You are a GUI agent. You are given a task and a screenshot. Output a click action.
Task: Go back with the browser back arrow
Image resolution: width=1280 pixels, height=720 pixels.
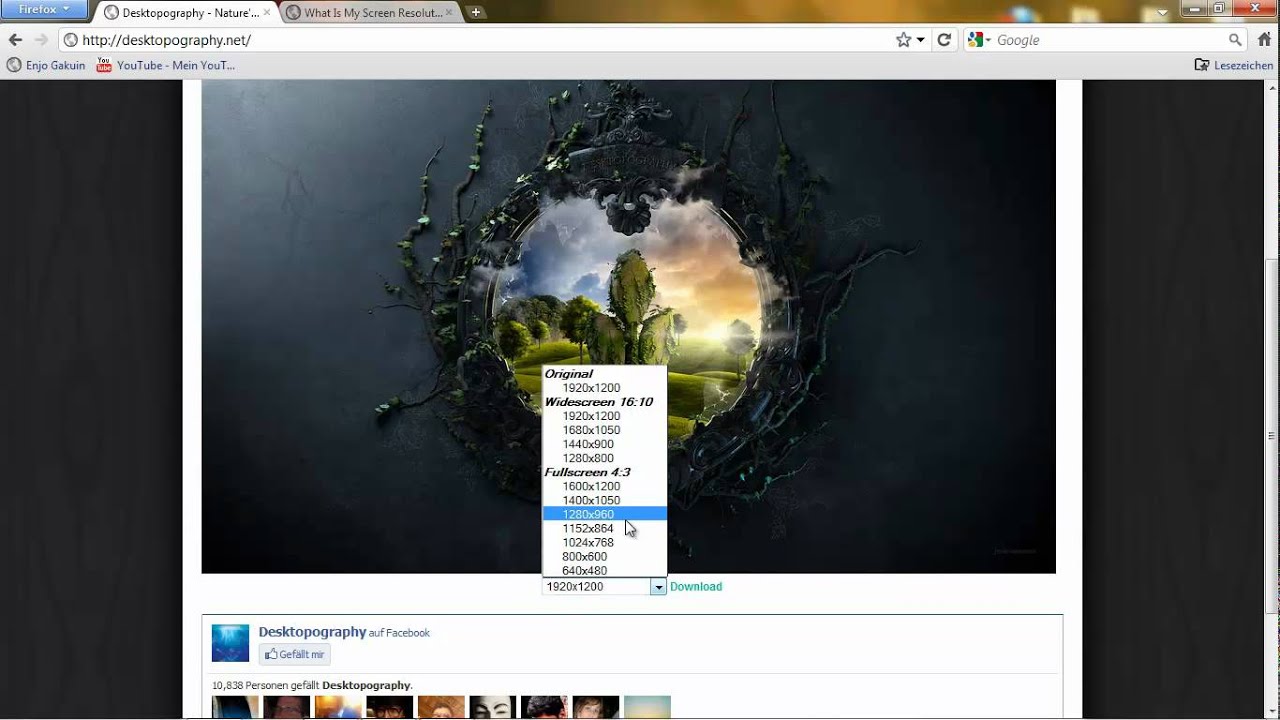click(15, 40)
